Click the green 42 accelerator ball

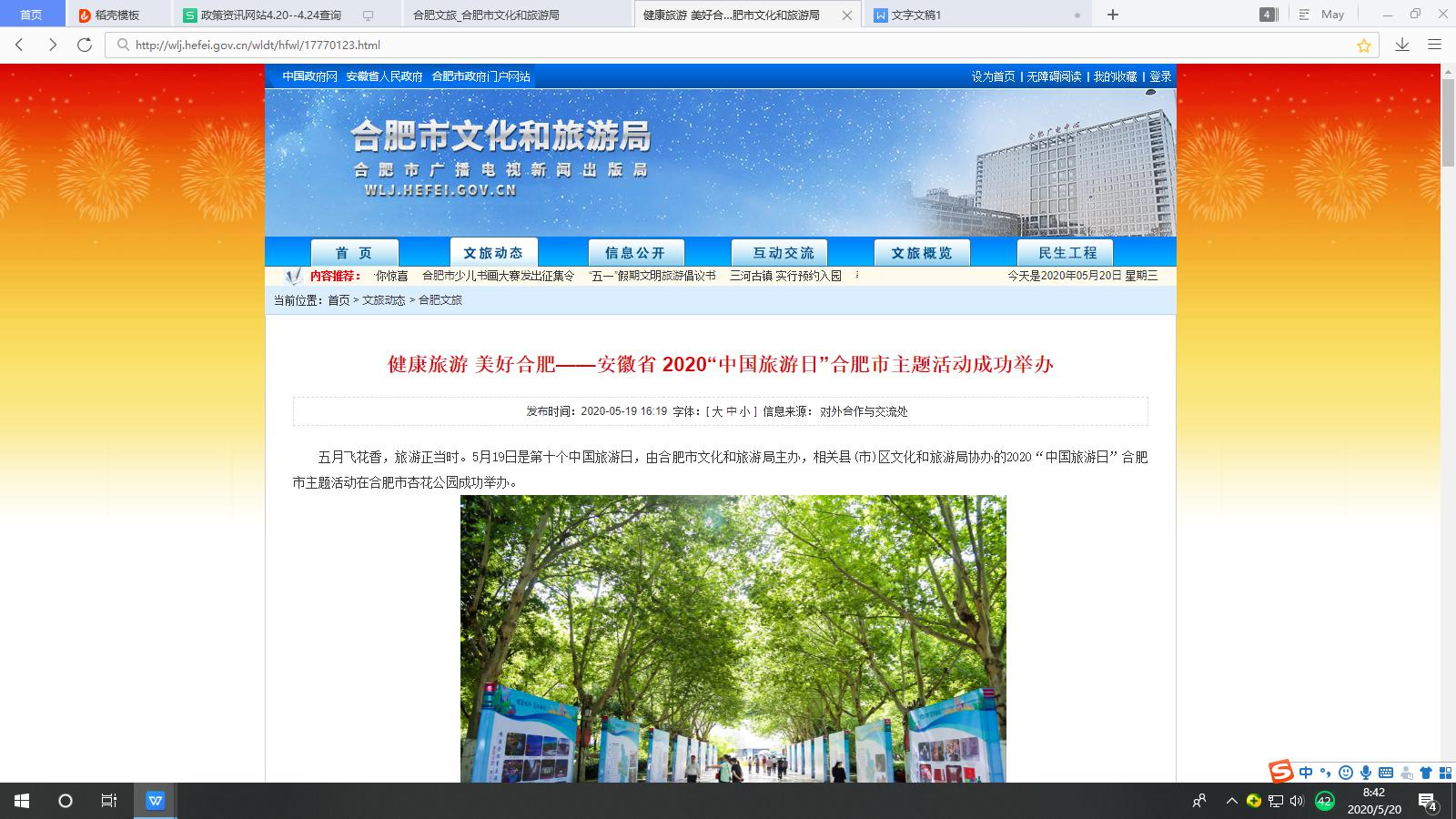[x=1325, y=801]
